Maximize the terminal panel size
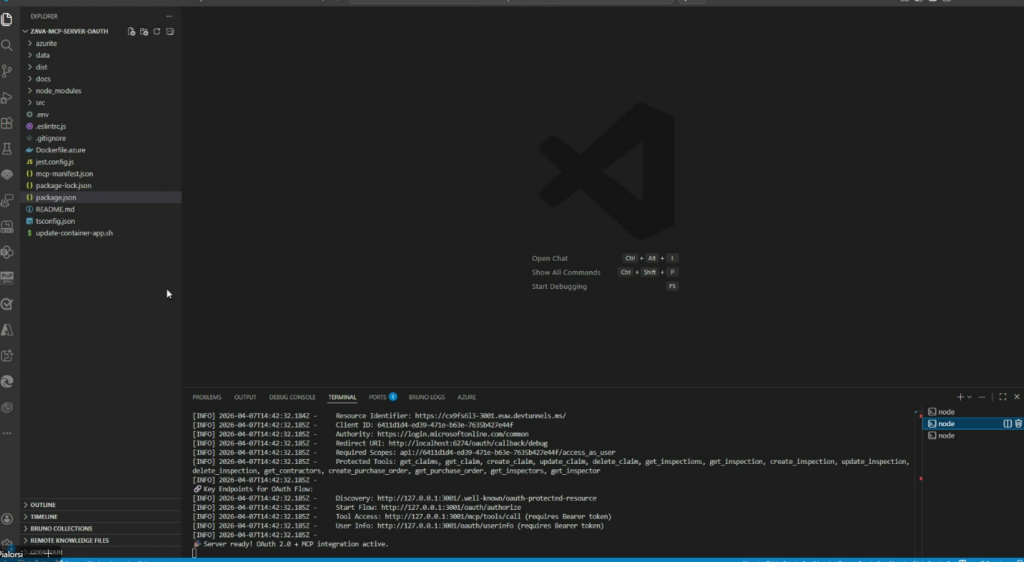The image size is (1024, 562). click(x=1003, y=397)
